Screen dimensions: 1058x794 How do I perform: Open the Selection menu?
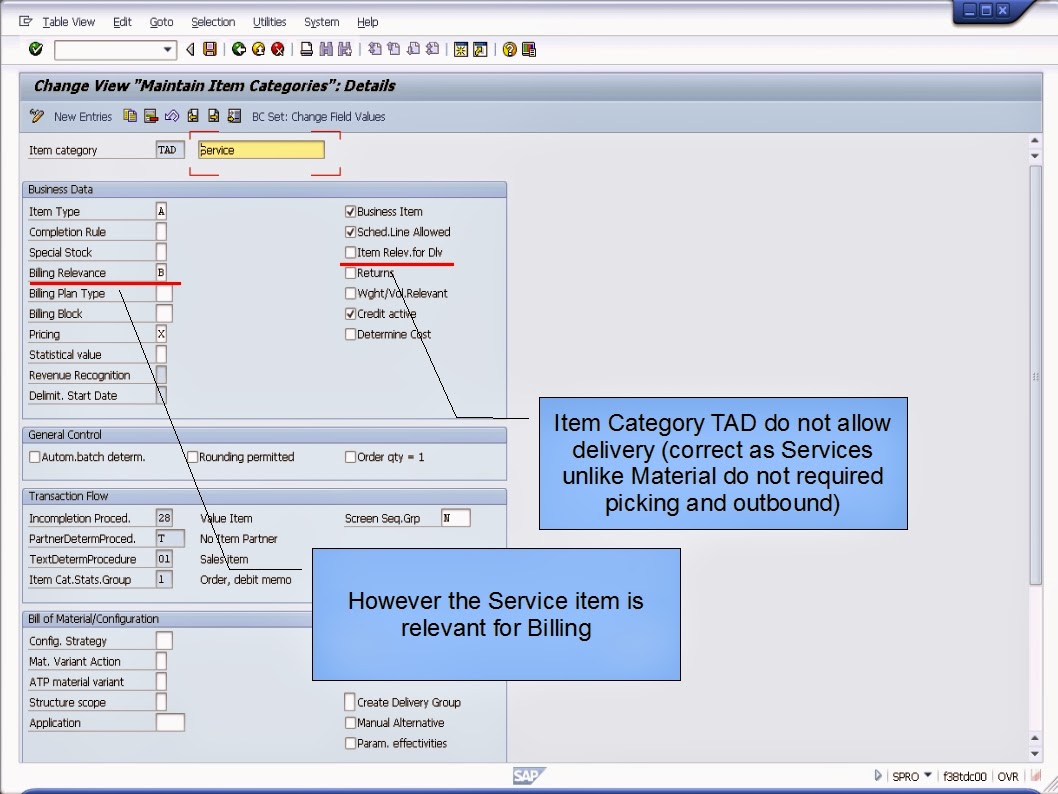point(213,22)
